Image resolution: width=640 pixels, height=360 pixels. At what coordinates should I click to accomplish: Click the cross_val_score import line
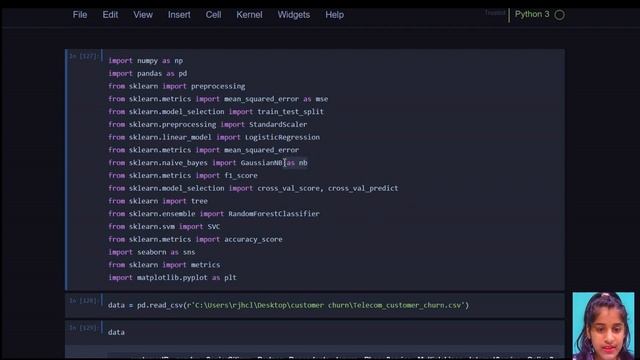coord(253,188)
